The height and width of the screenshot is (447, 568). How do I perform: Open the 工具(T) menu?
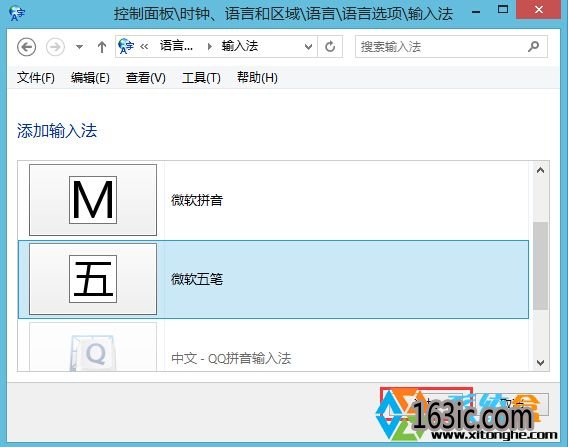point(201,78)
